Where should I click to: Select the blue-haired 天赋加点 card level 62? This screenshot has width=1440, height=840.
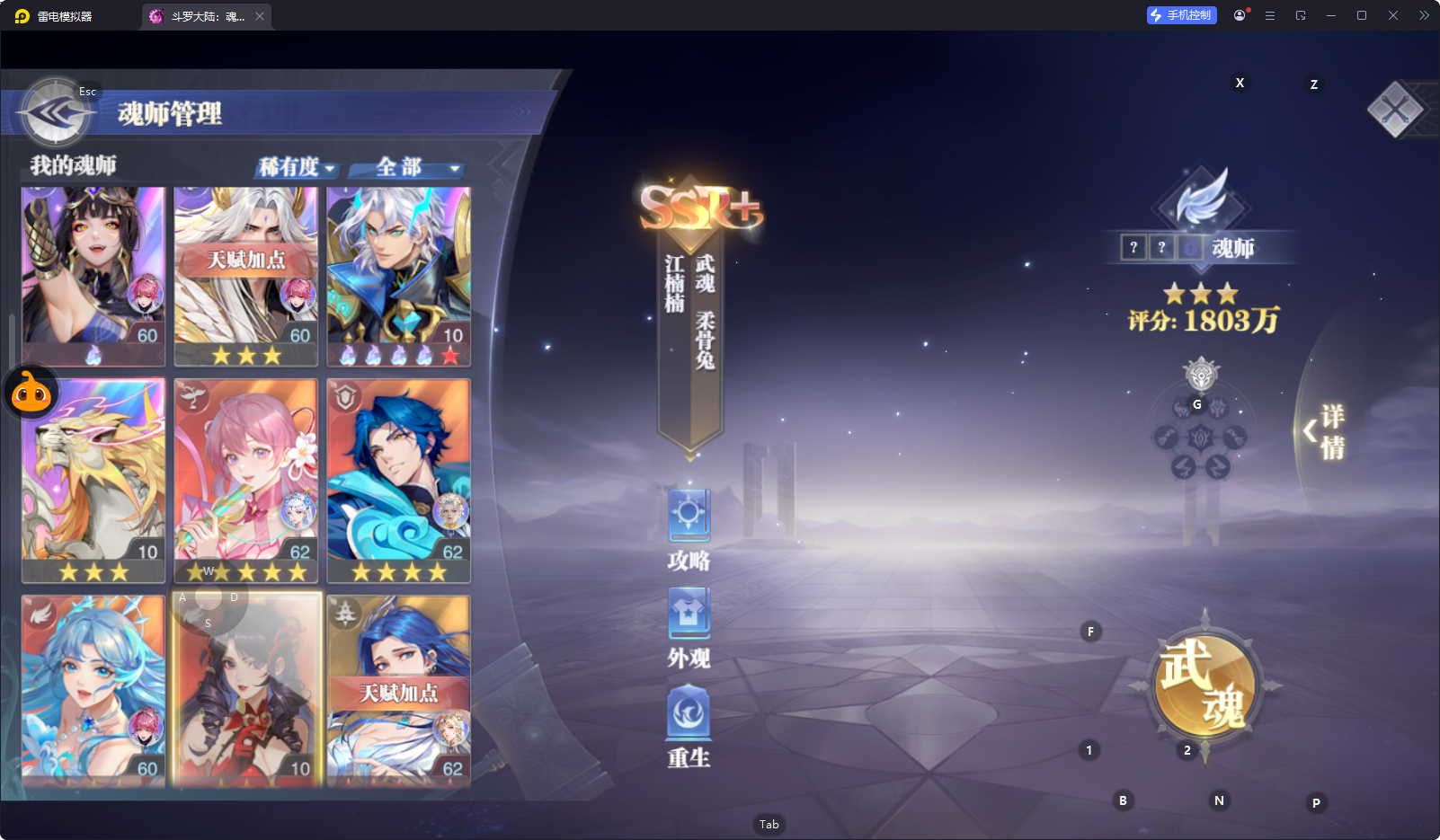[x=399, y=690]
